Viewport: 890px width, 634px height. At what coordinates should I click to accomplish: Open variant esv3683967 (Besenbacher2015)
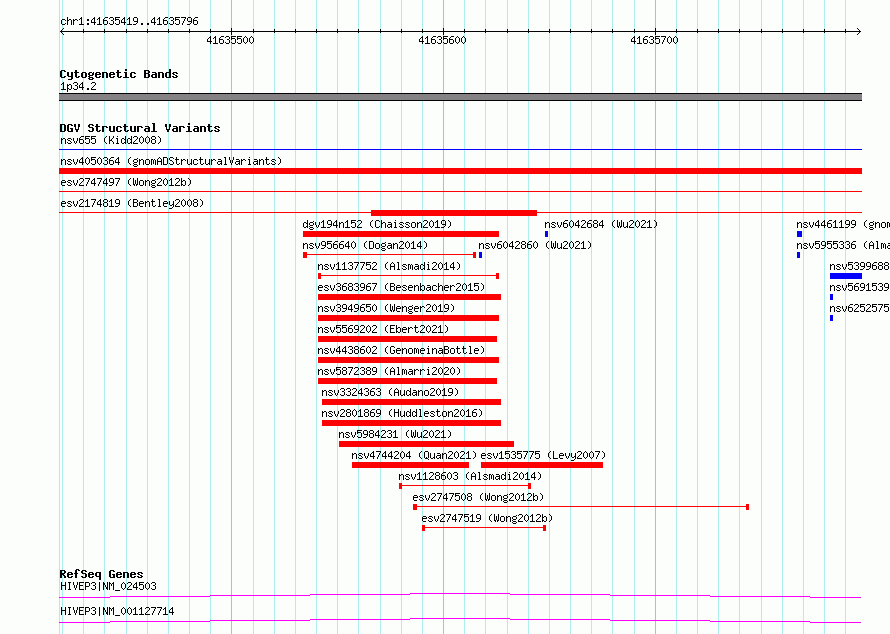coord(401,287)
